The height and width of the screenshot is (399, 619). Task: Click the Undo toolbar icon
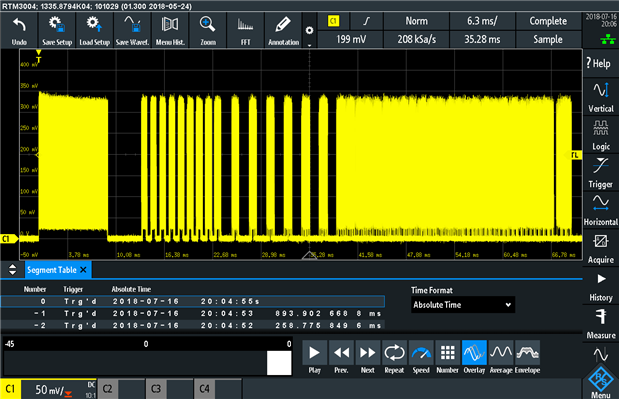[19, 30]
